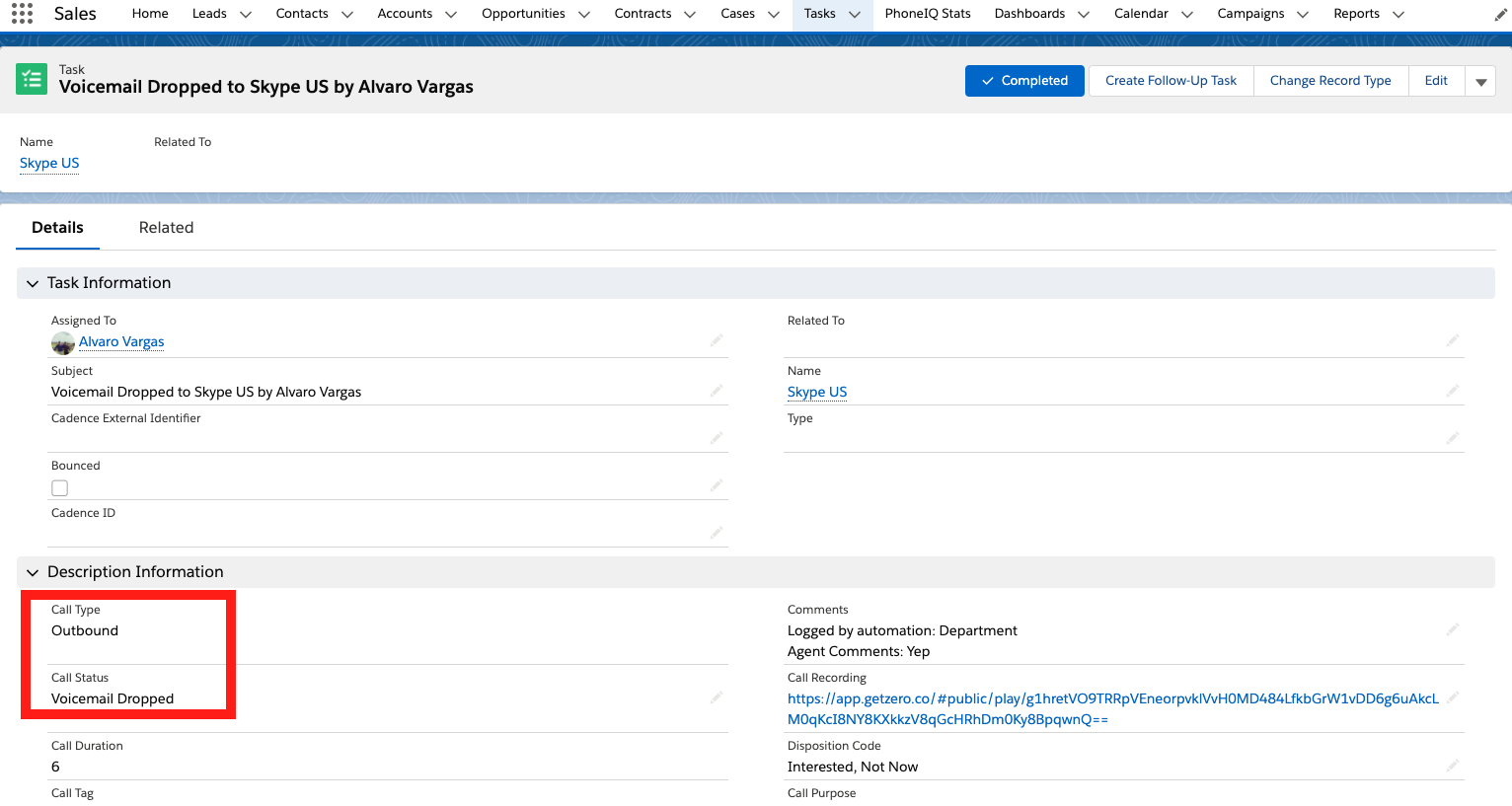
Task: Click the Completed button
Action: point(1024,81)
